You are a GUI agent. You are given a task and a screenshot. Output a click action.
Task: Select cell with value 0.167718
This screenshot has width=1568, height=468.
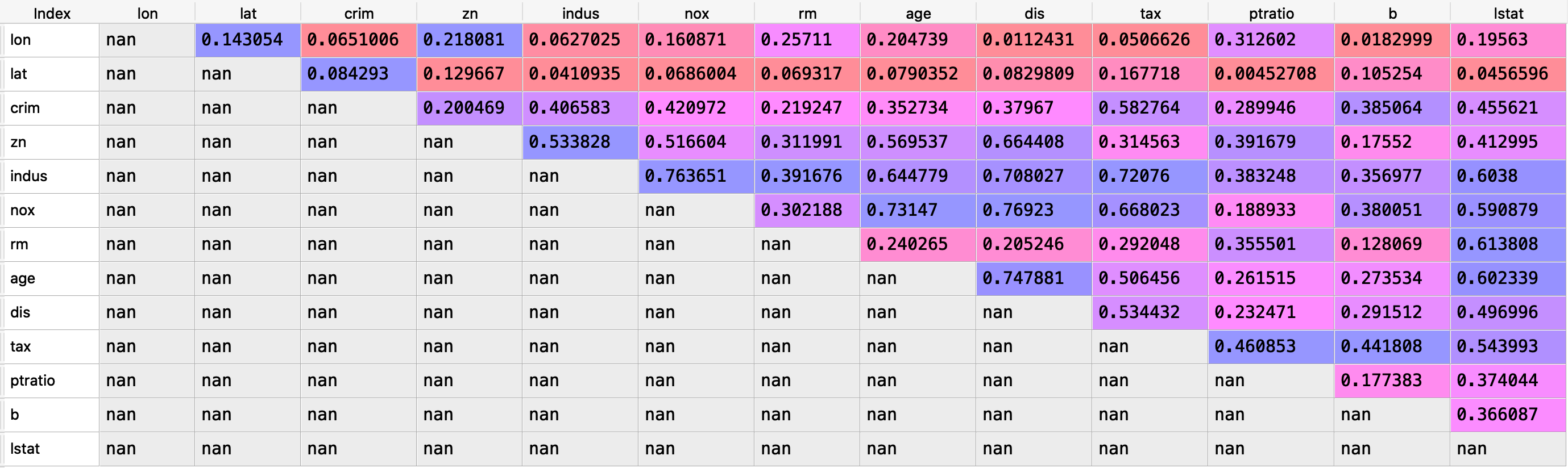[1150, 74]
